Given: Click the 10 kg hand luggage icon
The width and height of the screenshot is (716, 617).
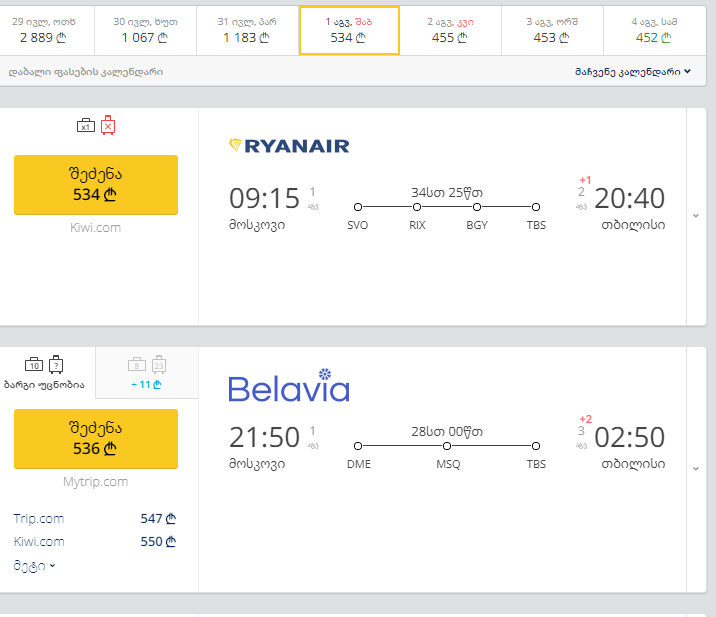Looking at the screenshot, I should click(x=34, y=364).
